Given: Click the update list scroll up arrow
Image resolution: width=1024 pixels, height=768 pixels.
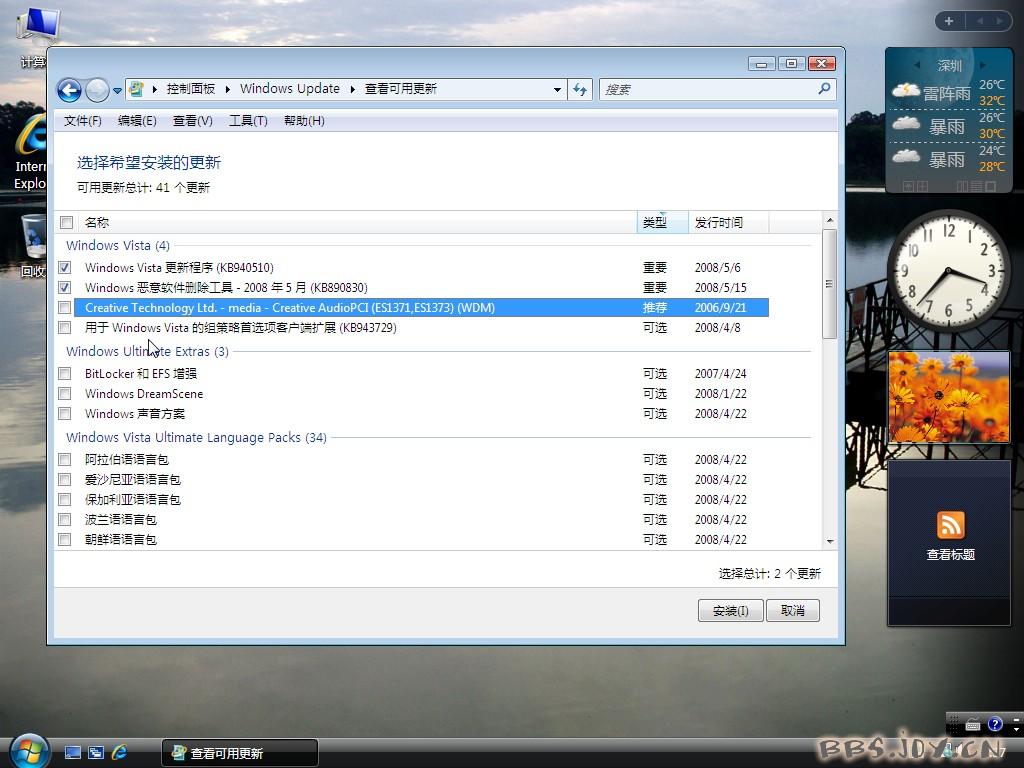Looking at the screenshot, I should 829,220.
